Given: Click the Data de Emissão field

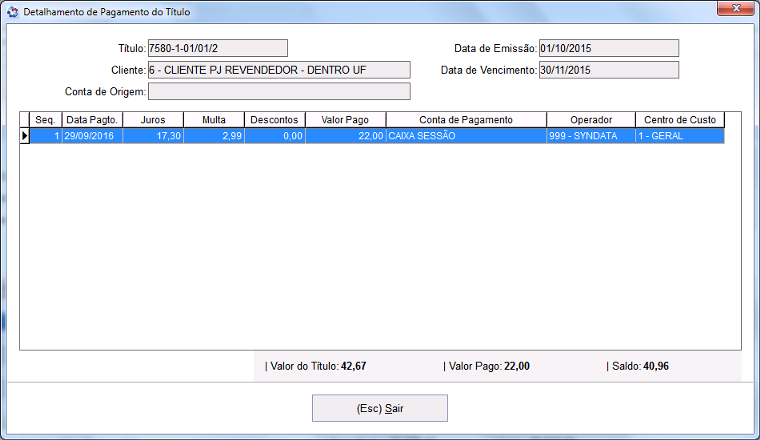Looking at the screenshot, I should pos(608,48).
